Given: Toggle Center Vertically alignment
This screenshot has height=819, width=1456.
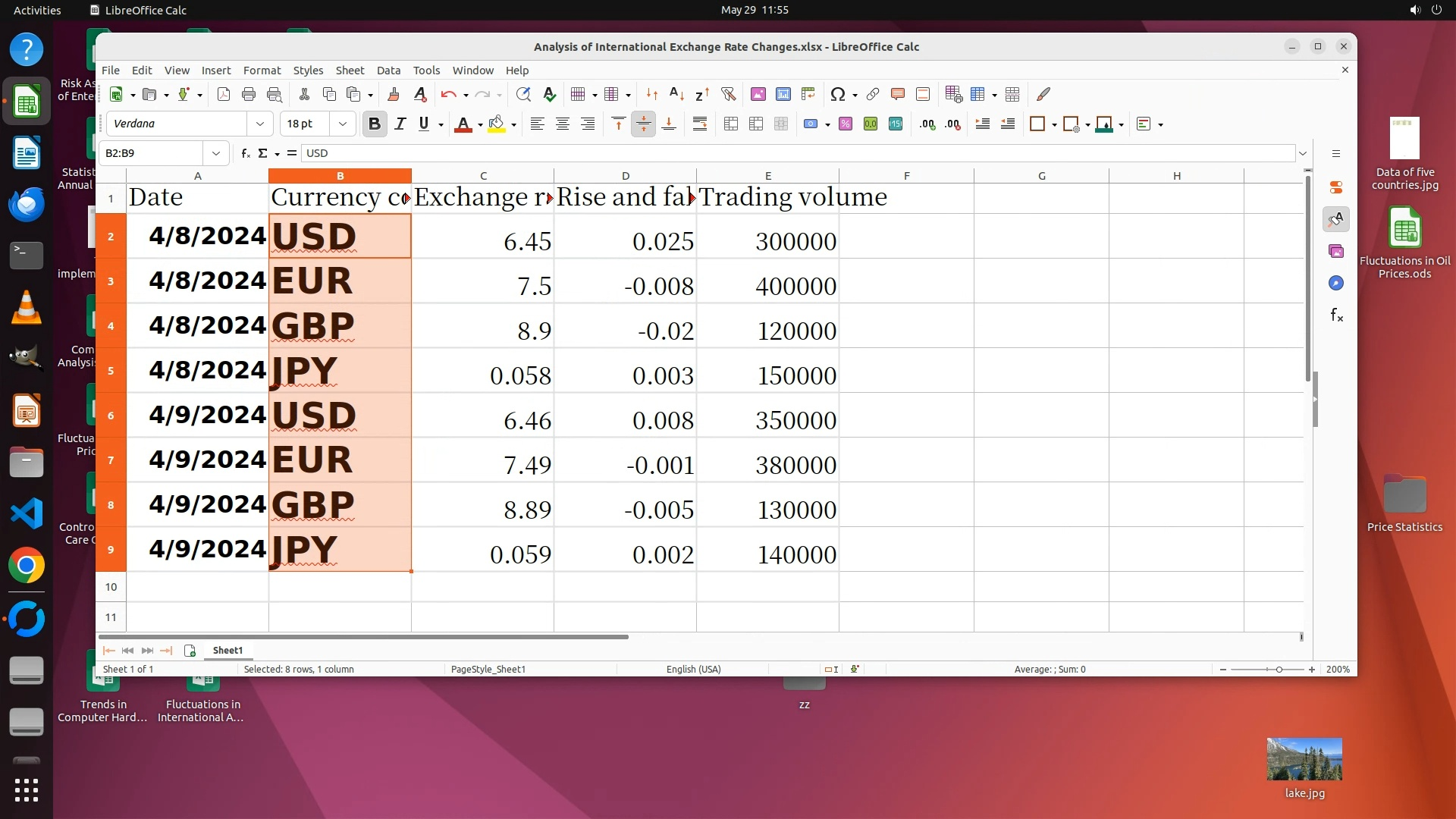Looking at the screenshot, I should point(643,124).
